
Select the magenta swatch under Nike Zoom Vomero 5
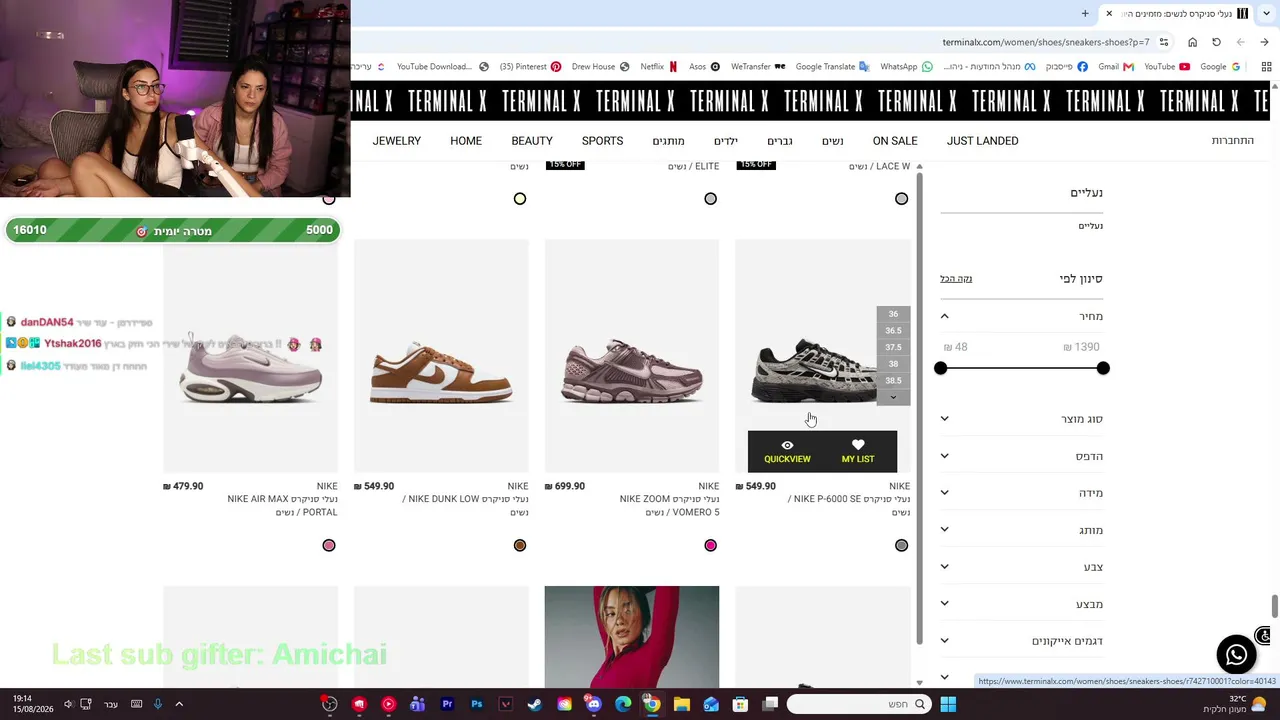pyautogui.click(x=711, y=545)
